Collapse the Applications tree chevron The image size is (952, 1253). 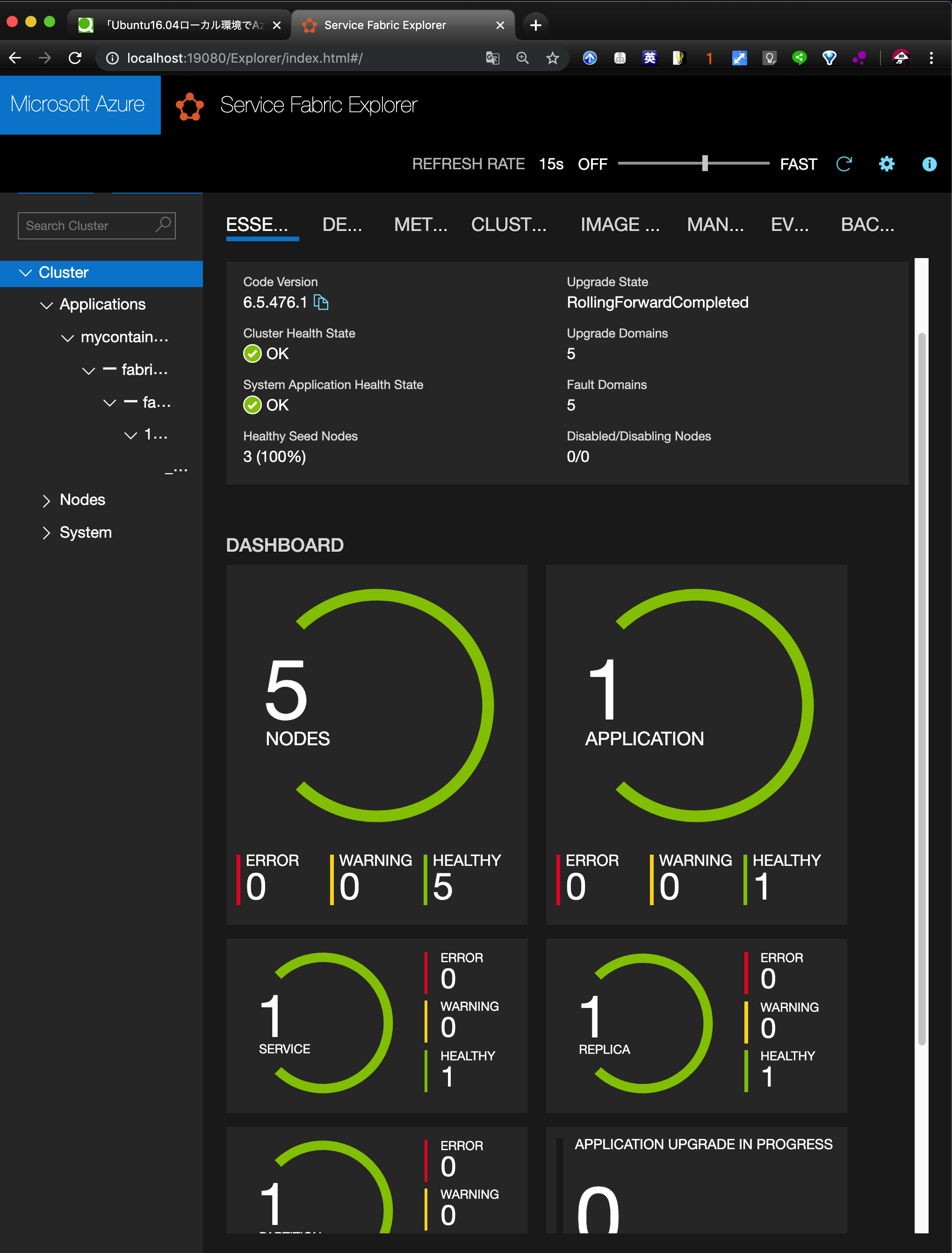pos(46,306)
